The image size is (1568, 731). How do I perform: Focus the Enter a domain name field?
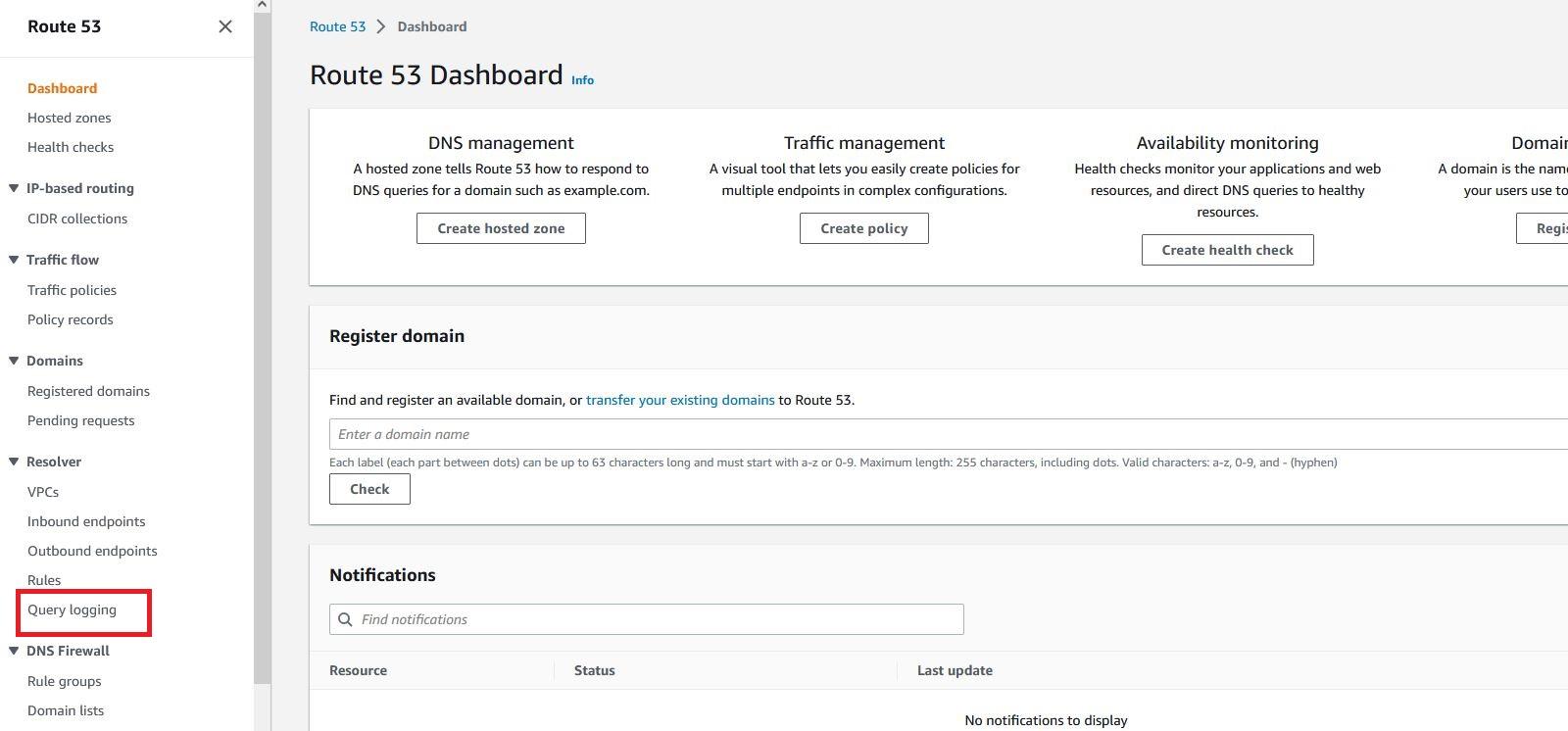click(x=949, y=434)
